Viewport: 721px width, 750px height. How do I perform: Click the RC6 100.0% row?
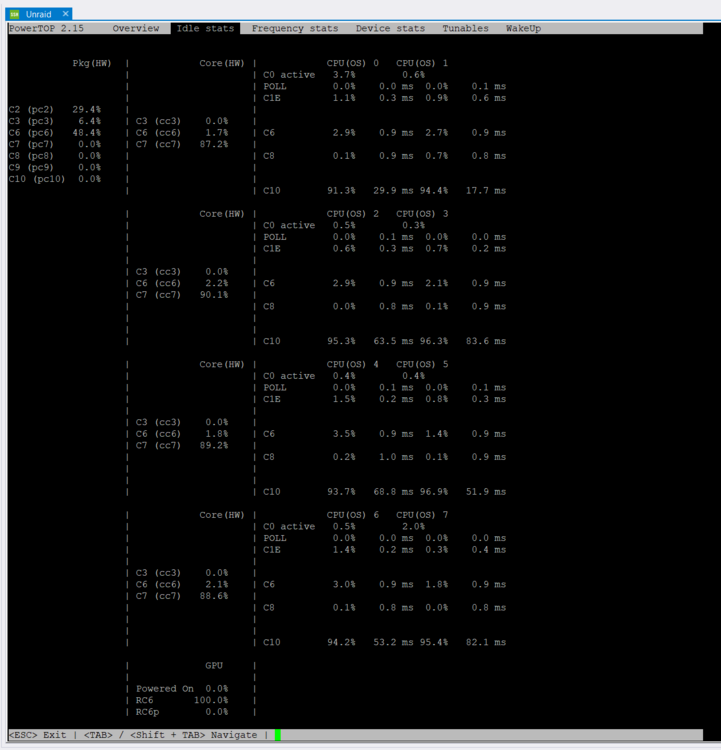point(182,700)
